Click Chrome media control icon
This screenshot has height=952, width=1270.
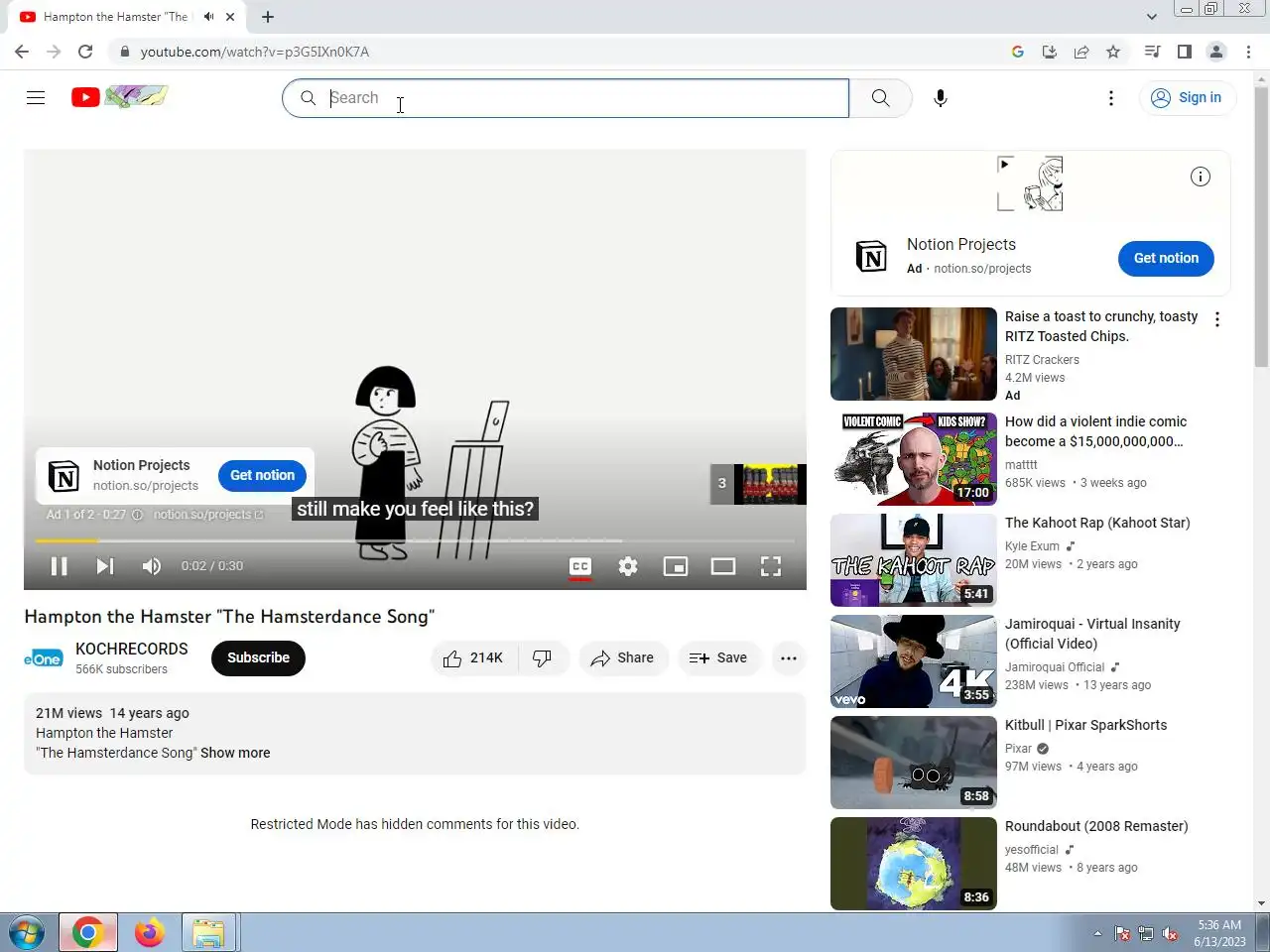(x=1152, y=52)
